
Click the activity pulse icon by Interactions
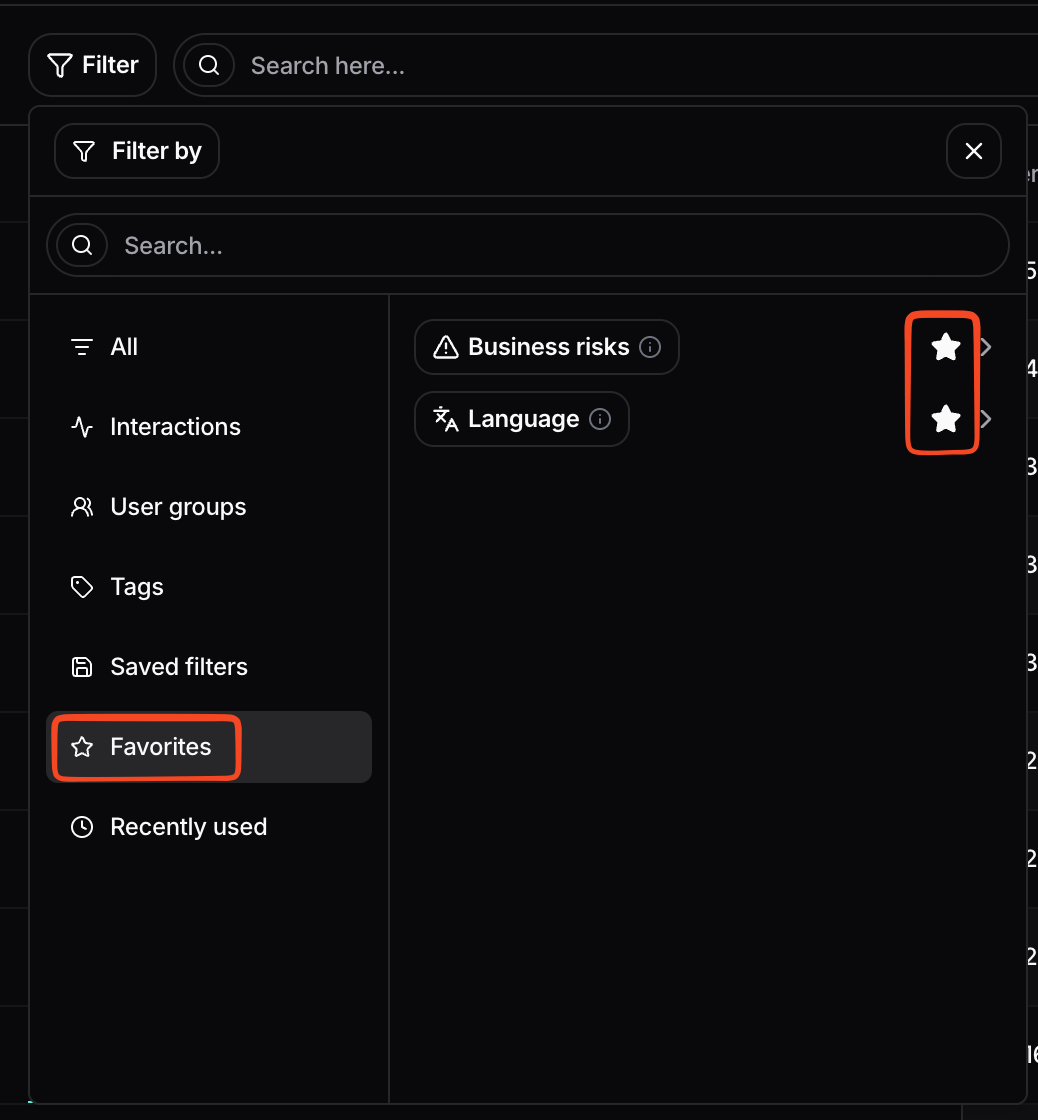coord(82,427)
